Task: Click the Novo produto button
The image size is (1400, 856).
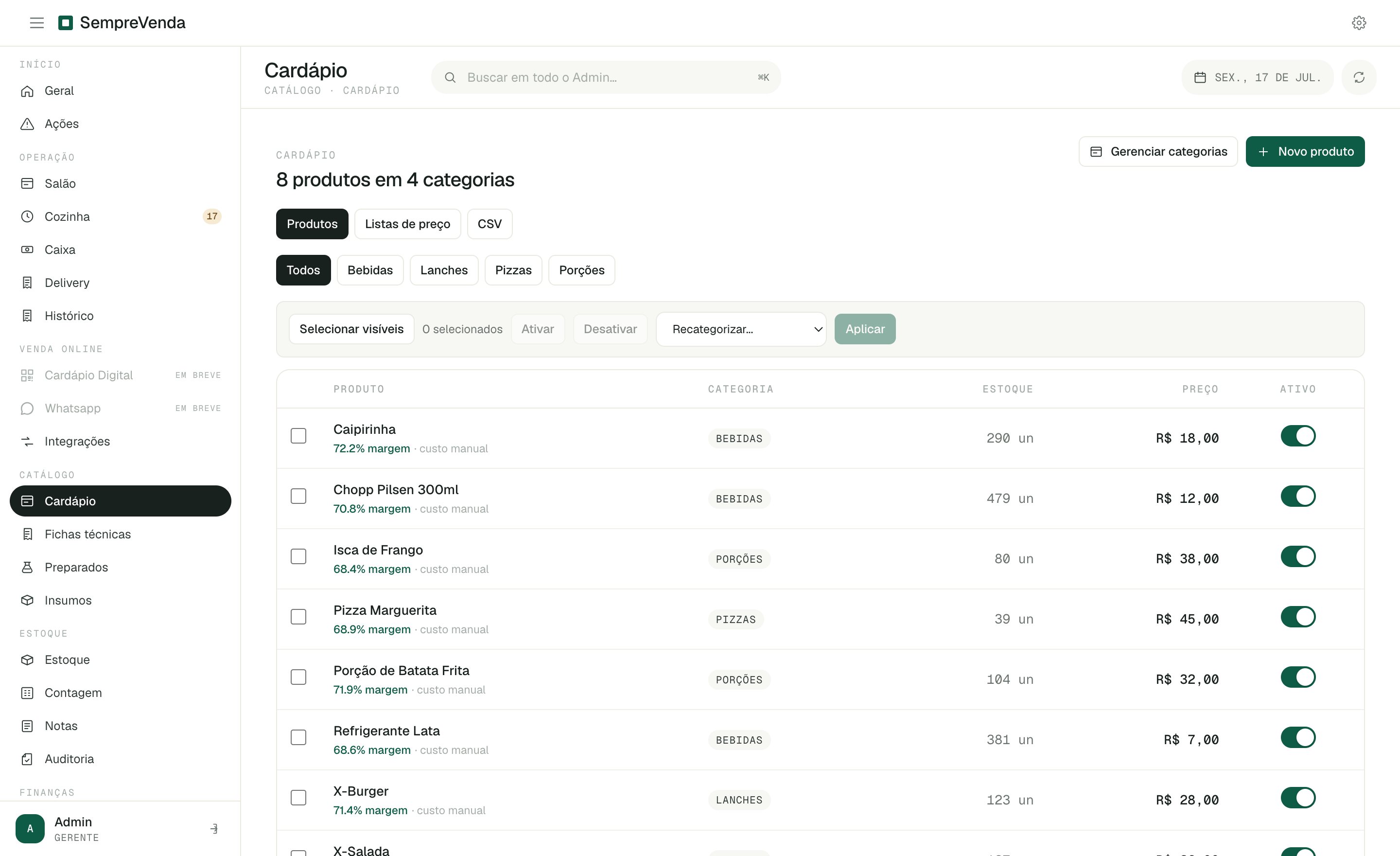Action: (1305, 152)
